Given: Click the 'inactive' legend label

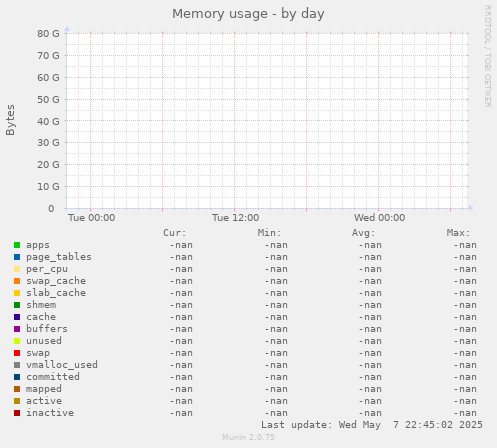Looking at the screenshot, I should coord(50,413).
